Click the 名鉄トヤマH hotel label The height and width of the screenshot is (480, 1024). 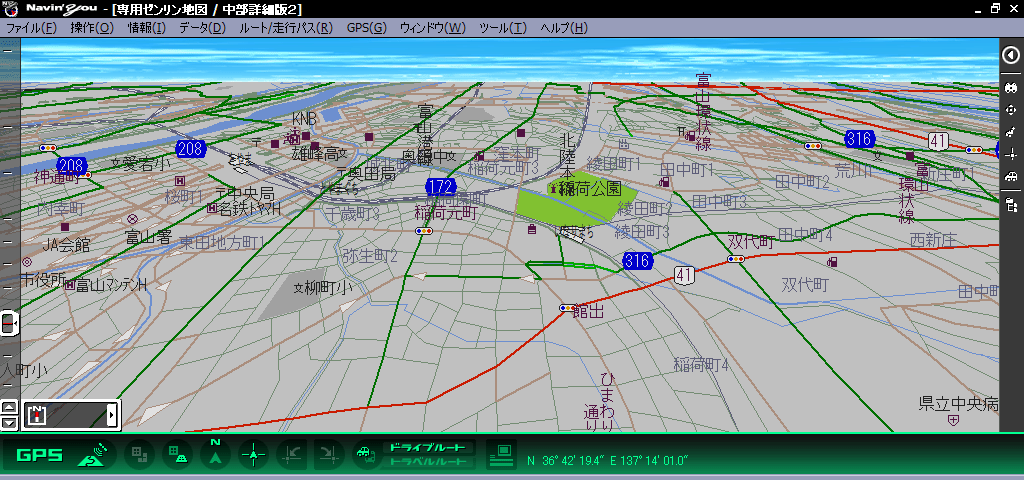point(243,209)
